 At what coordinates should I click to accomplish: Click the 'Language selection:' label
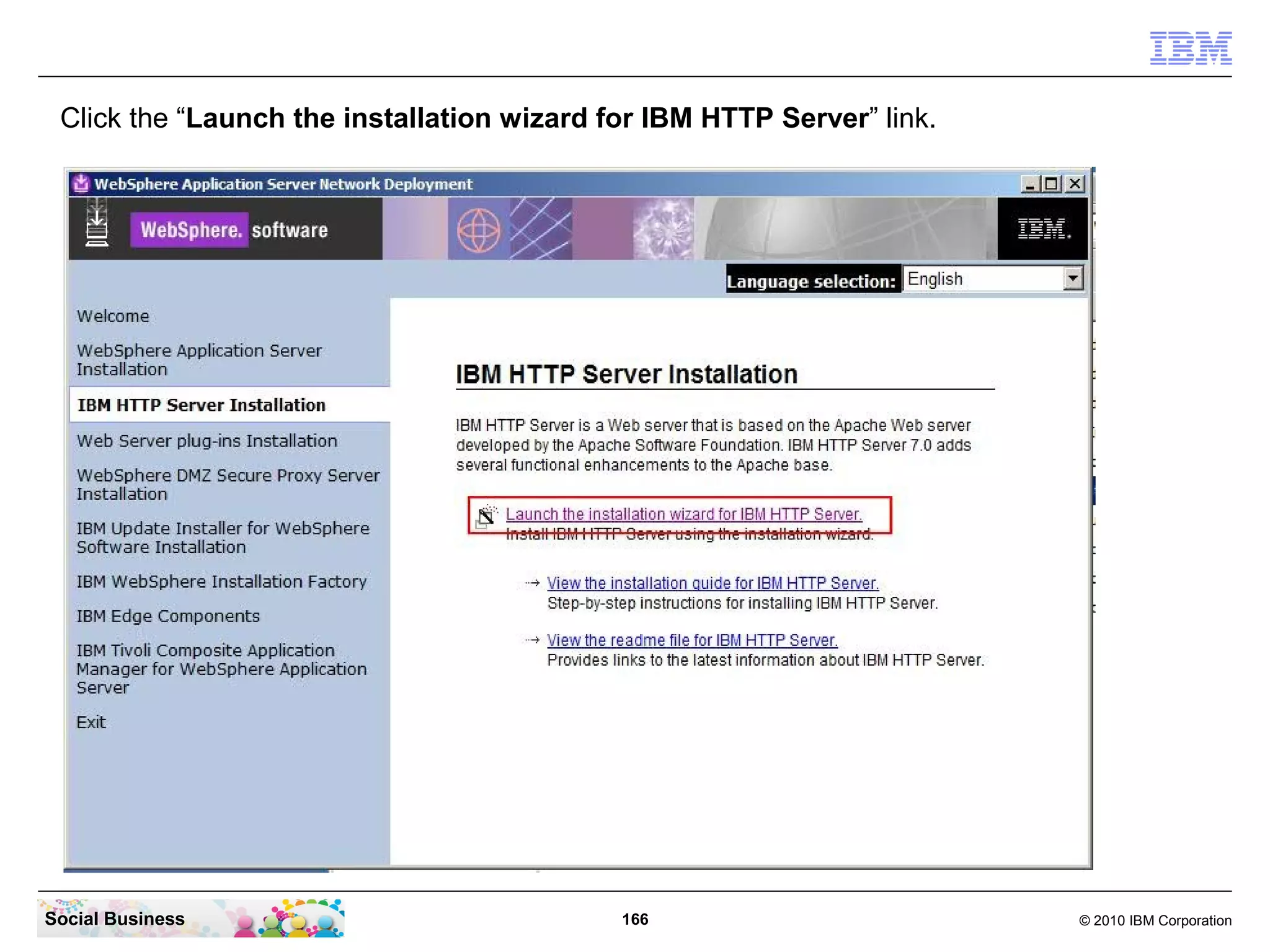812,281
